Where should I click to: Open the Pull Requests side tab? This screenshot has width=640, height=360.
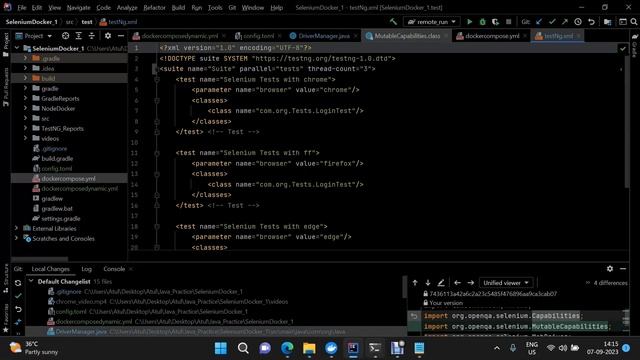[x=6, y=87]
